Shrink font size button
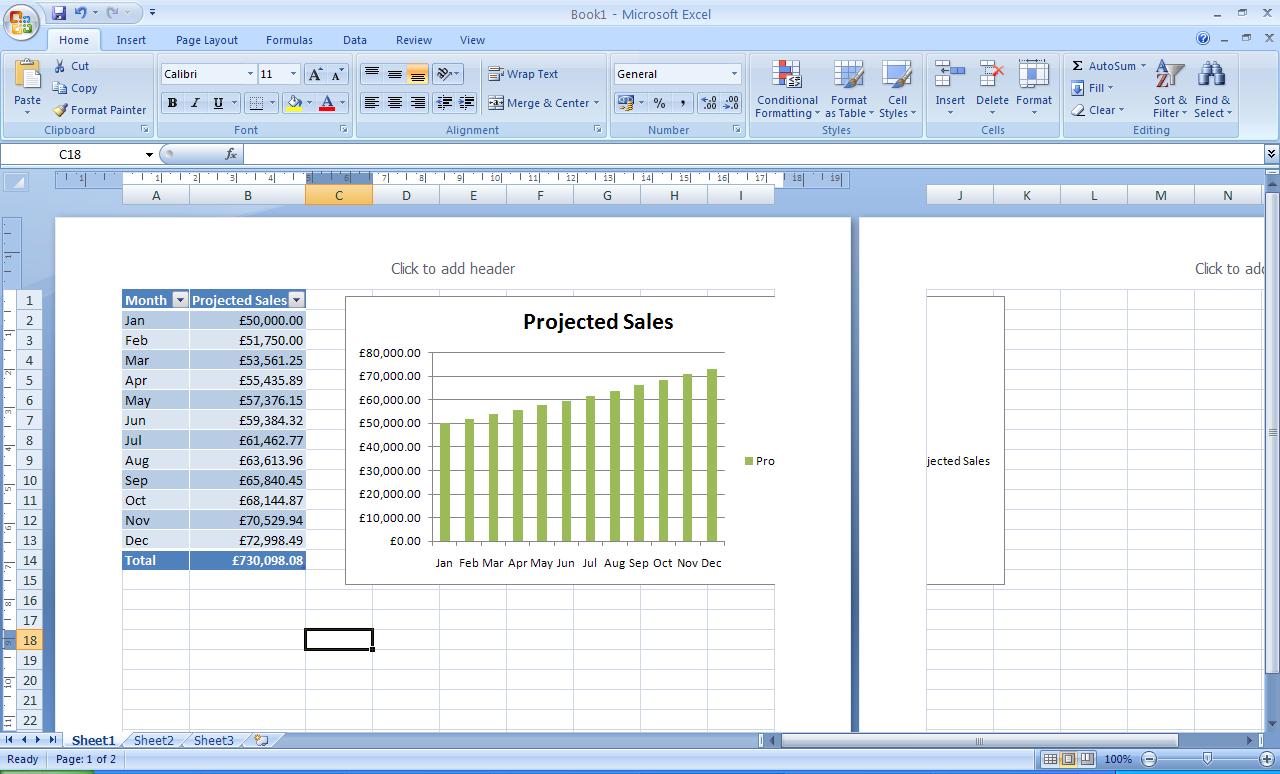This screenshot has width=1280, height=774. tap(337, 74)
